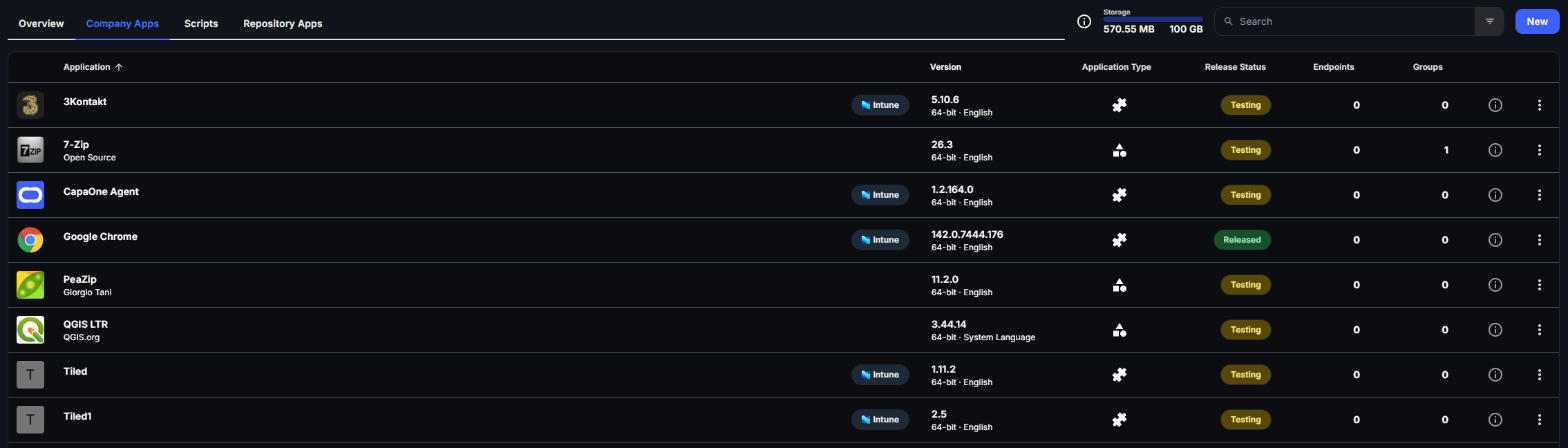This screenshot has width=1568, height=448.
Task: Open the Overview tab
Action: 41,23
